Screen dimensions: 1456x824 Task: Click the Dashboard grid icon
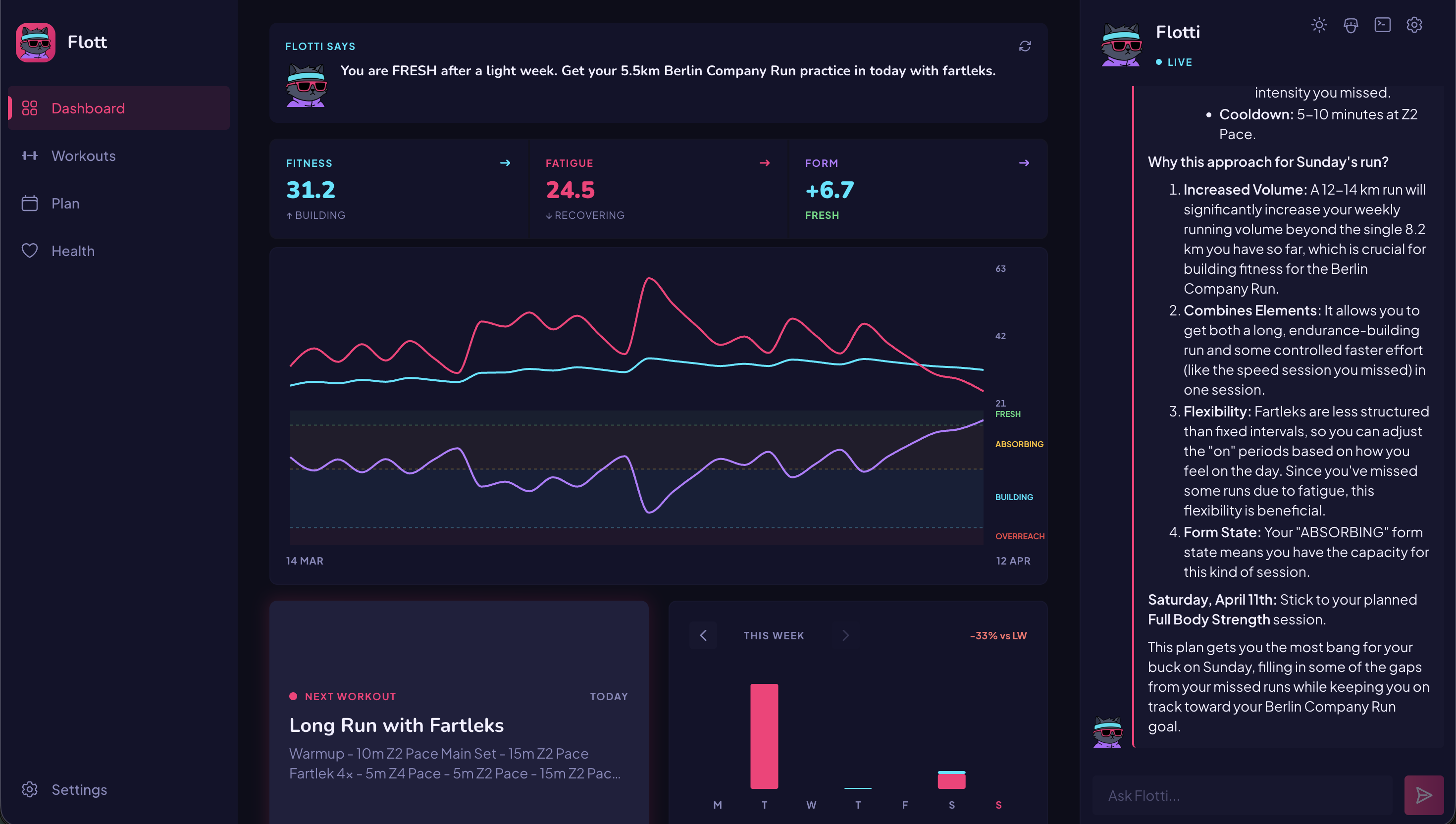tap(29, 108)
